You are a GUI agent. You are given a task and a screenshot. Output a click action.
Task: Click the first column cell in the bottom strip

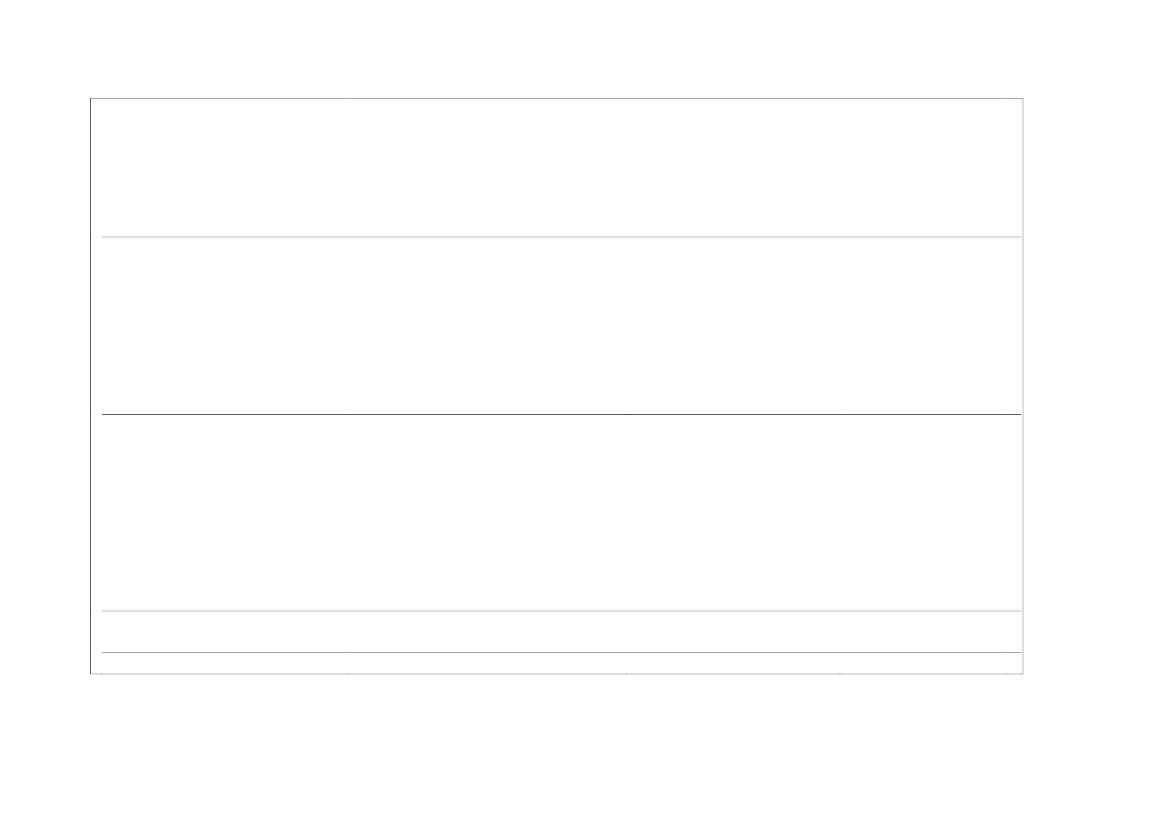(x=225, y=663)
